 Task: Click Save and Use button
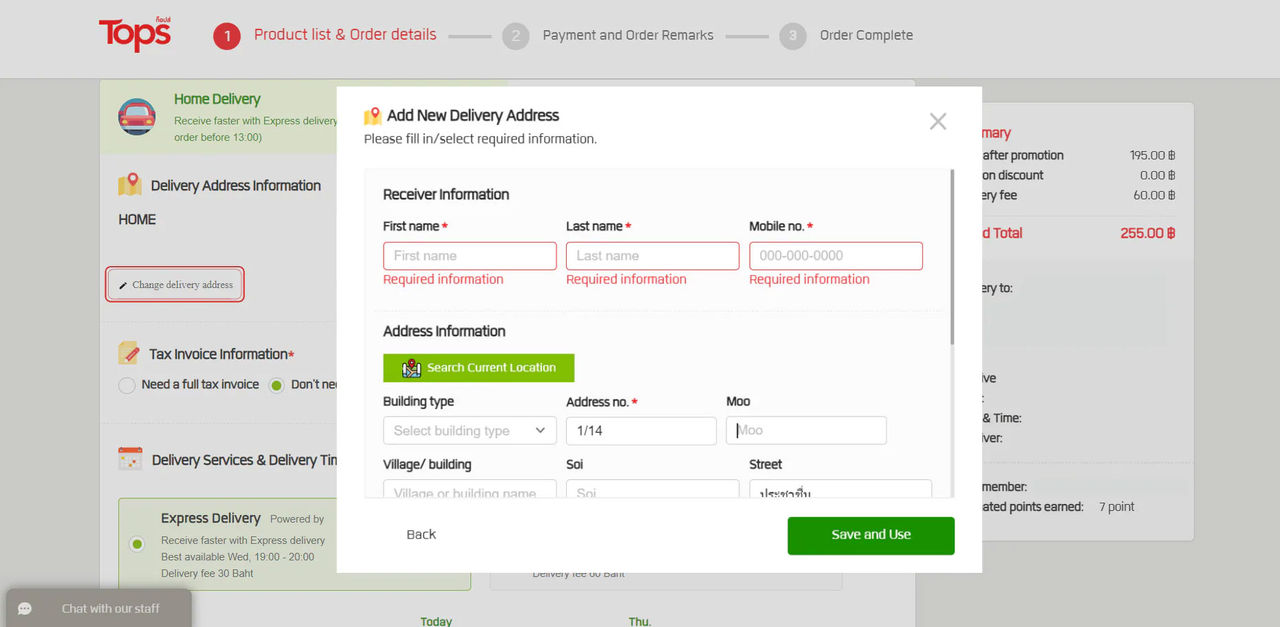tap(871, 535)
